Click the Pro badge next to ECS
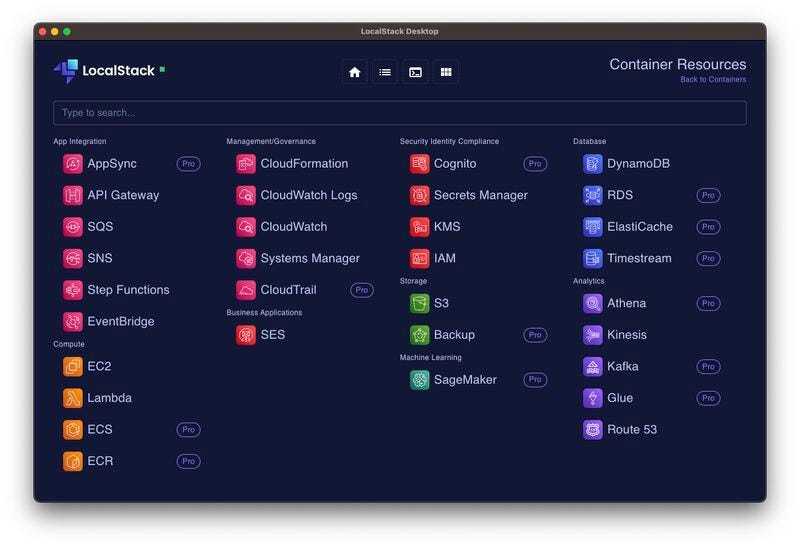The height and width of the screenshot is (547, 800). pyautogui.click(x=188, y=430)
